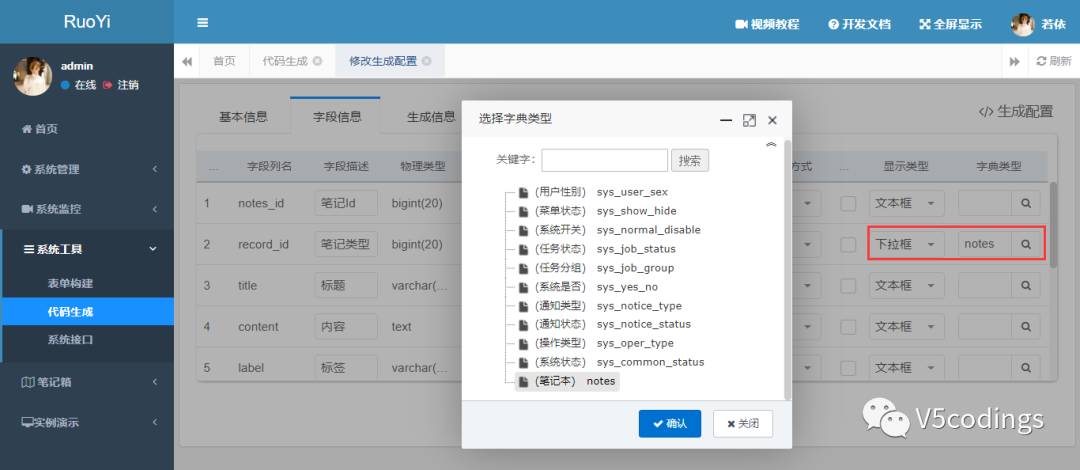The height and width of the screenshot is (470, 1080).
Task: Click the keyword search input field
Action: pyautogui.click(x=605, y=161)
